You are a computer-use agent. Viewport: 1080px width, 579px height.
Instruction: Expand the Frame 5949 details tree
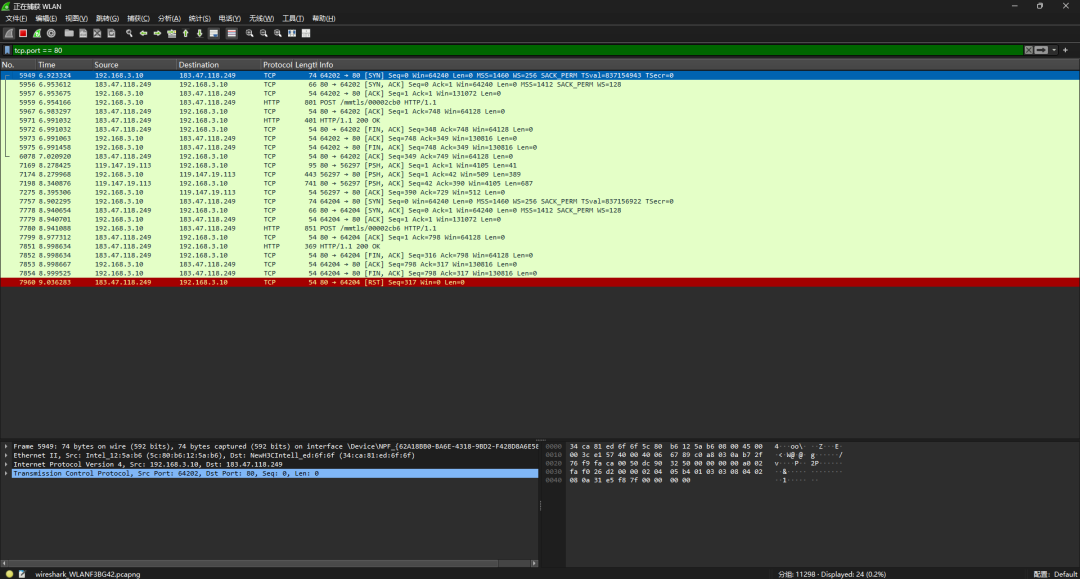click(x=7, y=445)
